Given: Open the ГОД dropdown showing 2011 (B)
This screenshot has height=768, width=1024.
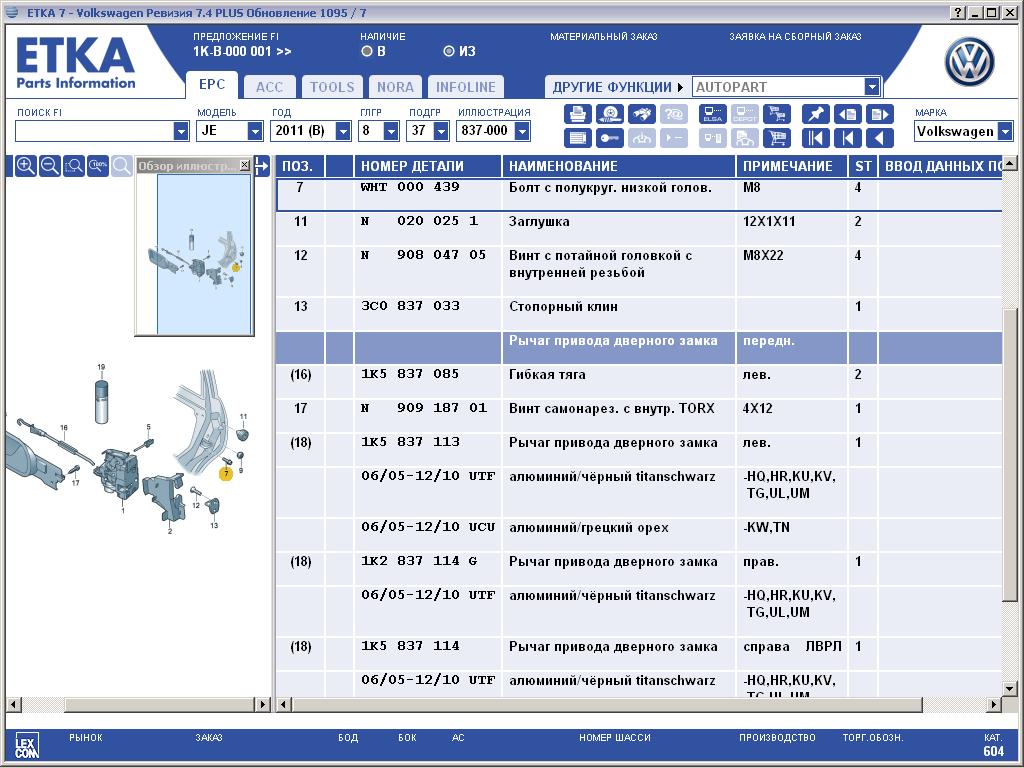Looking at the screenshot, I should click(x=343, y=131).
